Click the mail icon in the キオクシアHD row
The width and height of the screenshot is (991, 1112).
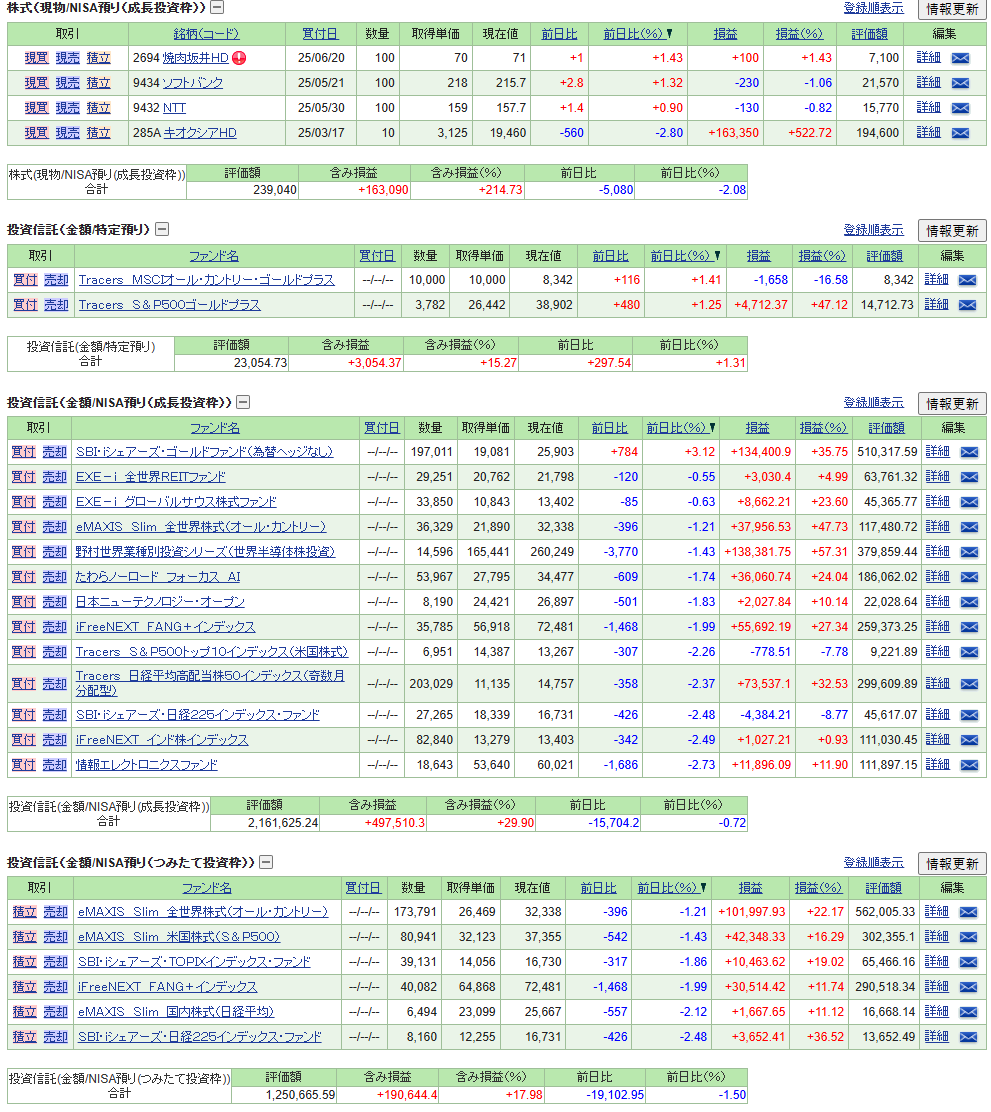coord(959,133)
